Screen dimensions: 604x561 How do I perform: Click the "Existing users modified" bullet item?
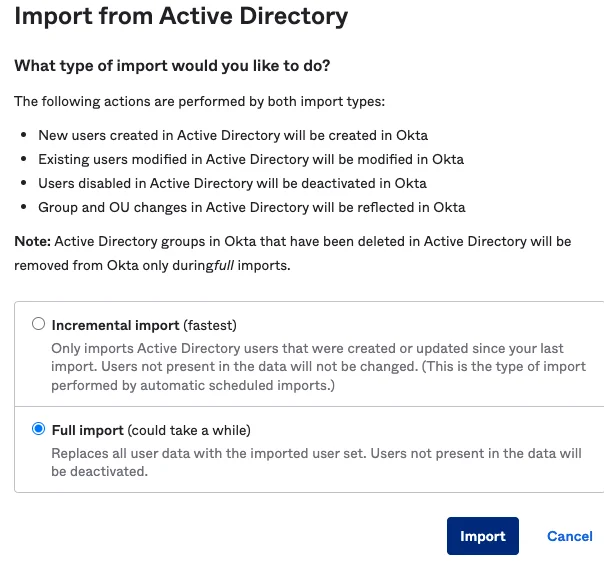251,159
